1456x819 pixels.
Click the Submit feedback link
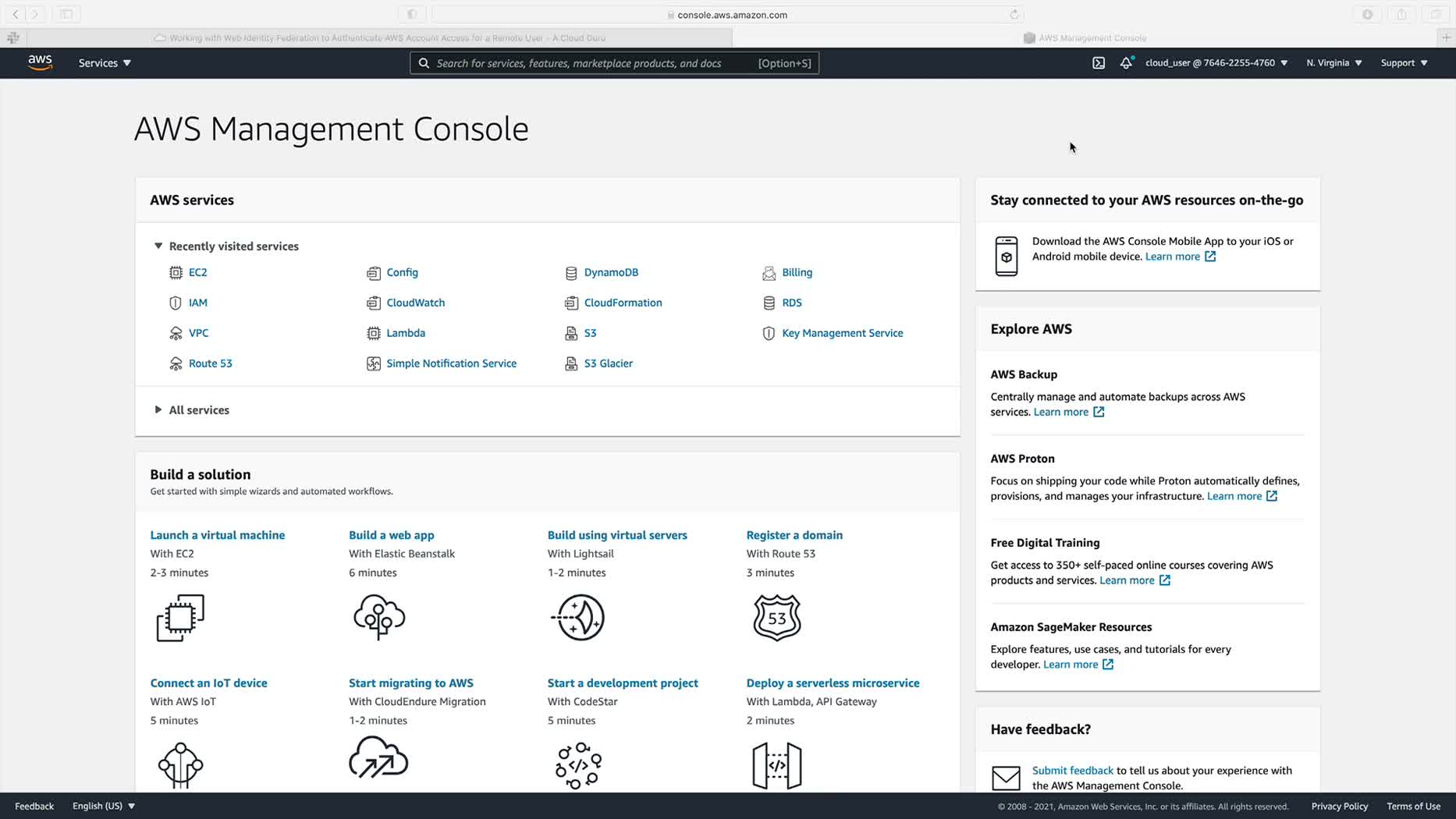coord(1073,771)
